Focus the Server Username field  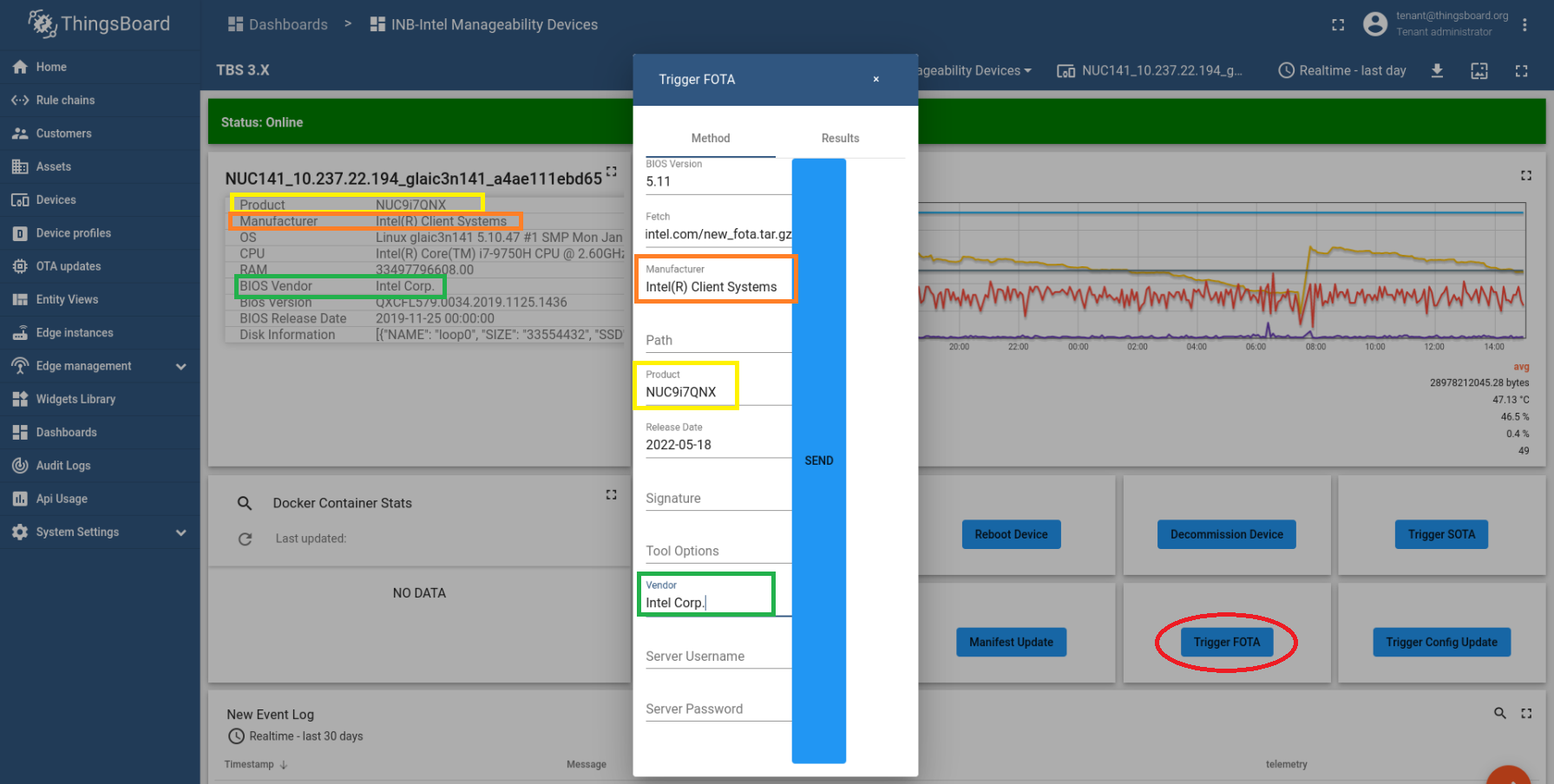click(x=718, y=656)
